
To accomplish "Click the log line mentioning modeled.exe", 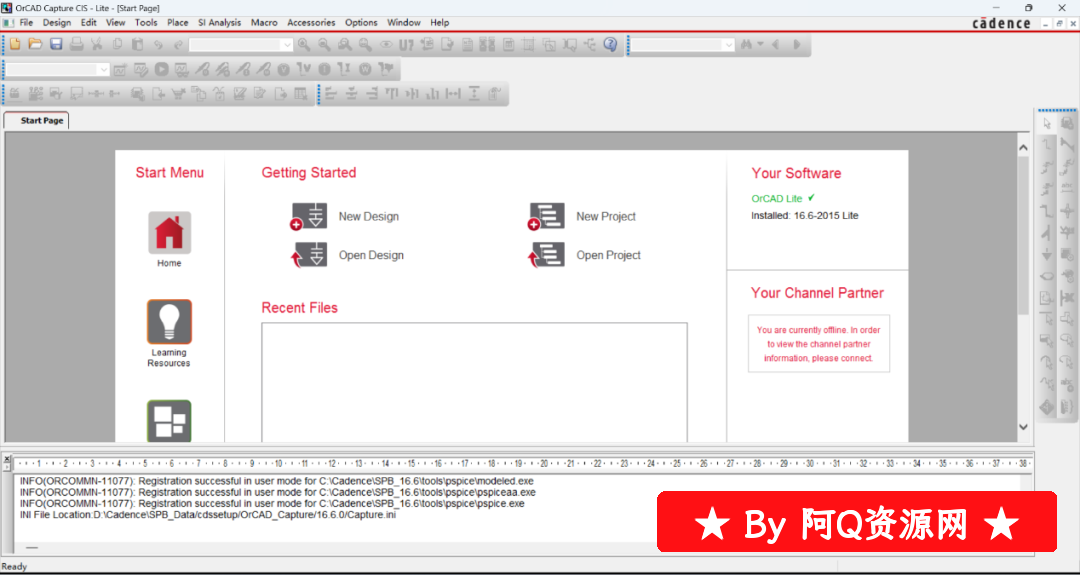I will pyautogui.click(x=277, y=481).
